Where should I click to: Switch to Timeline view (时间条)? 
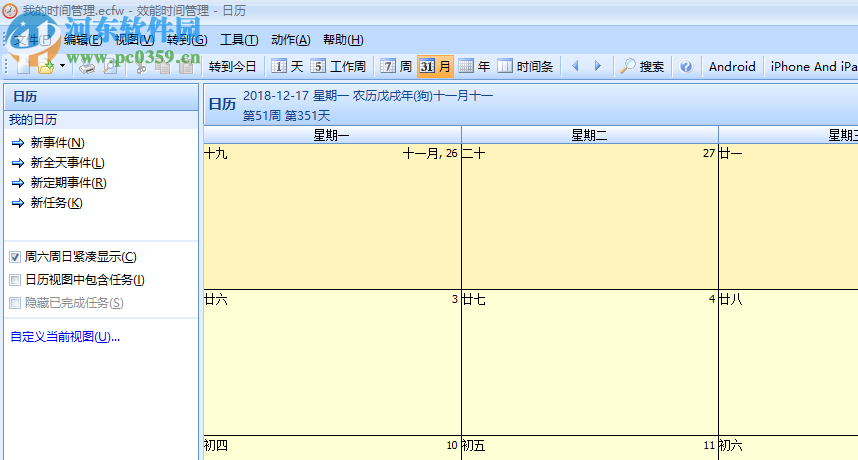(x=525, y=67)
